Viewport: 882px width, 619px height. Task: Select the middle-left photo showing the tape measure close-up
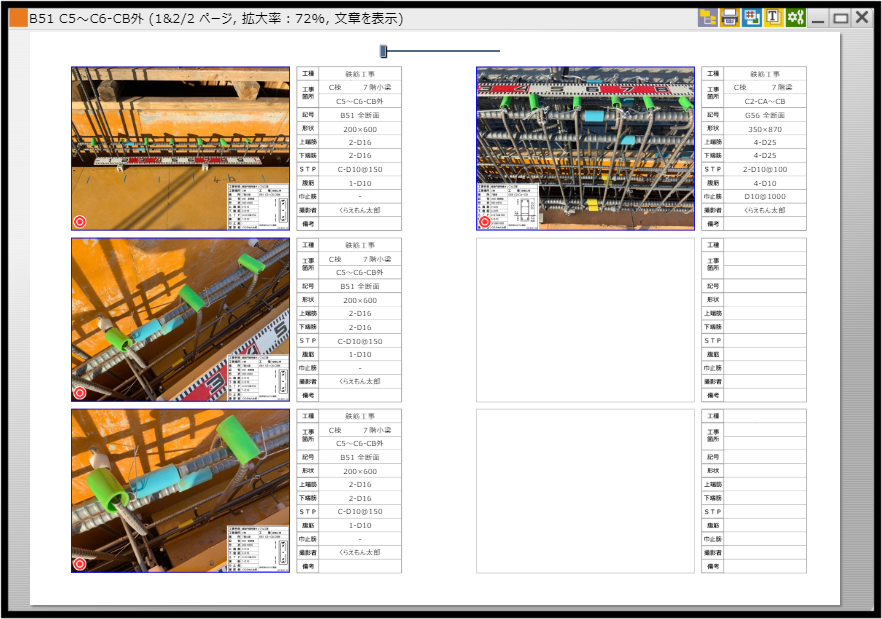tap(181, 320)
